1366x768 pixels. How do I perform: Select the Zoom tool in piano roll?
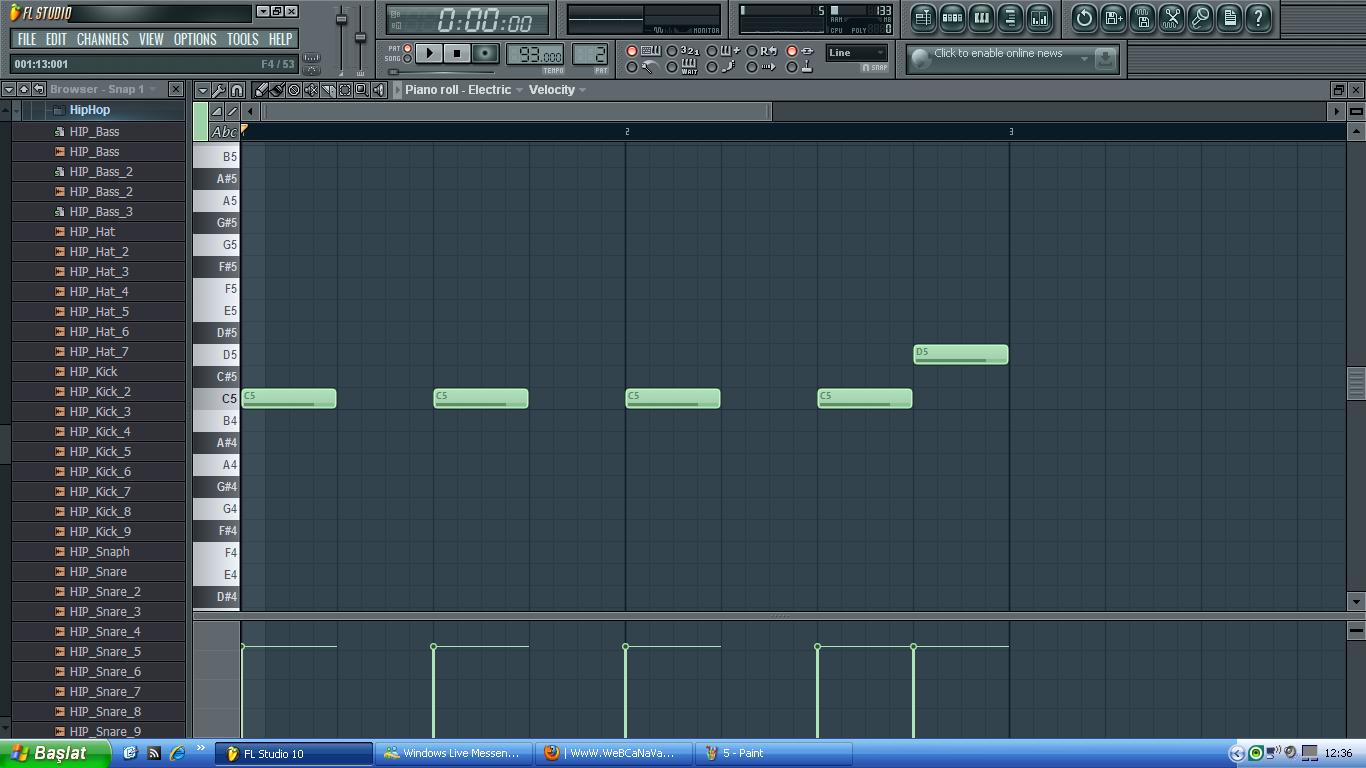click(x=361, y=90)
